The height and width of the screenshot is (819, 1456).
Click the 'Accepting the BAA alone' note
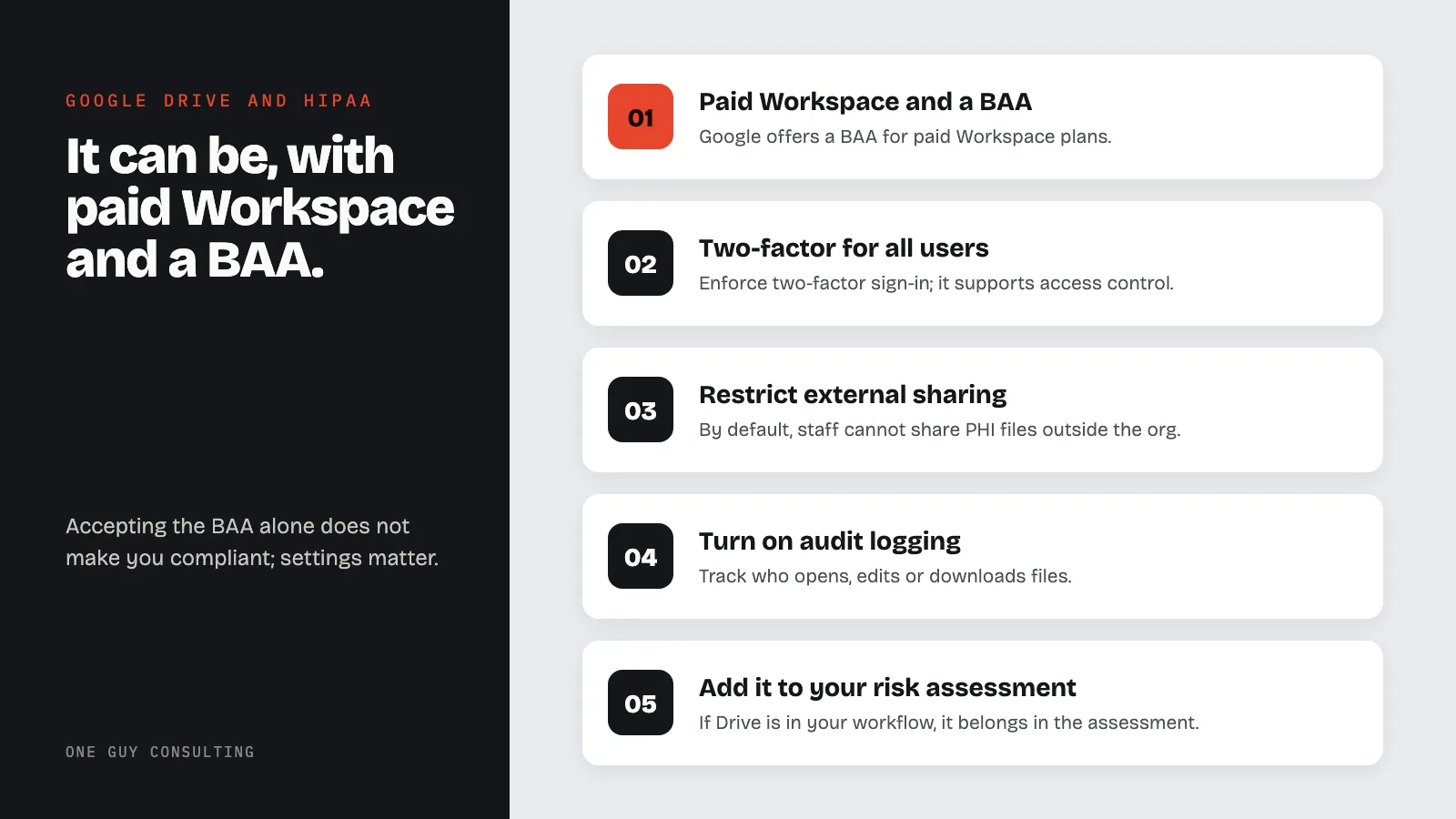tap(252, 541)
